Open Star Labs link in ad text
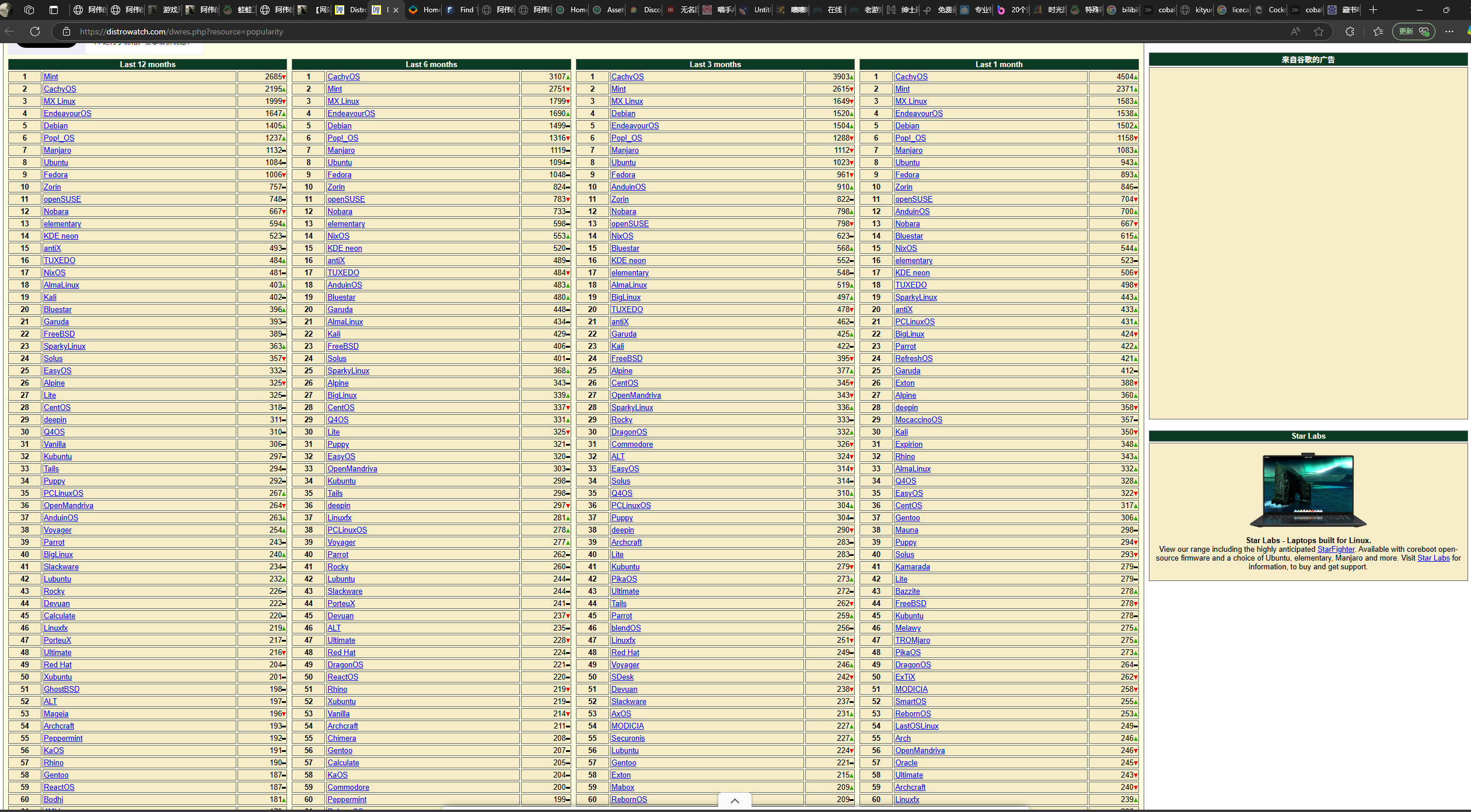1471x812 pixels. point(1433,558)
